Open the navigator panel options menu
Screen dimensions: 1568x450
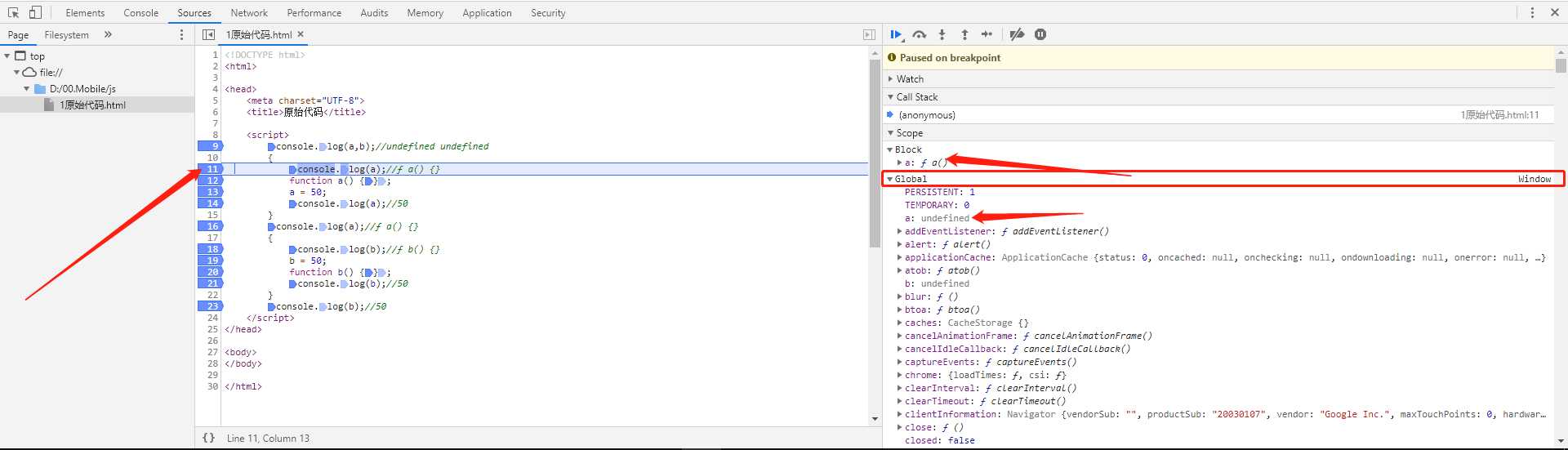[x=181, y=34]
